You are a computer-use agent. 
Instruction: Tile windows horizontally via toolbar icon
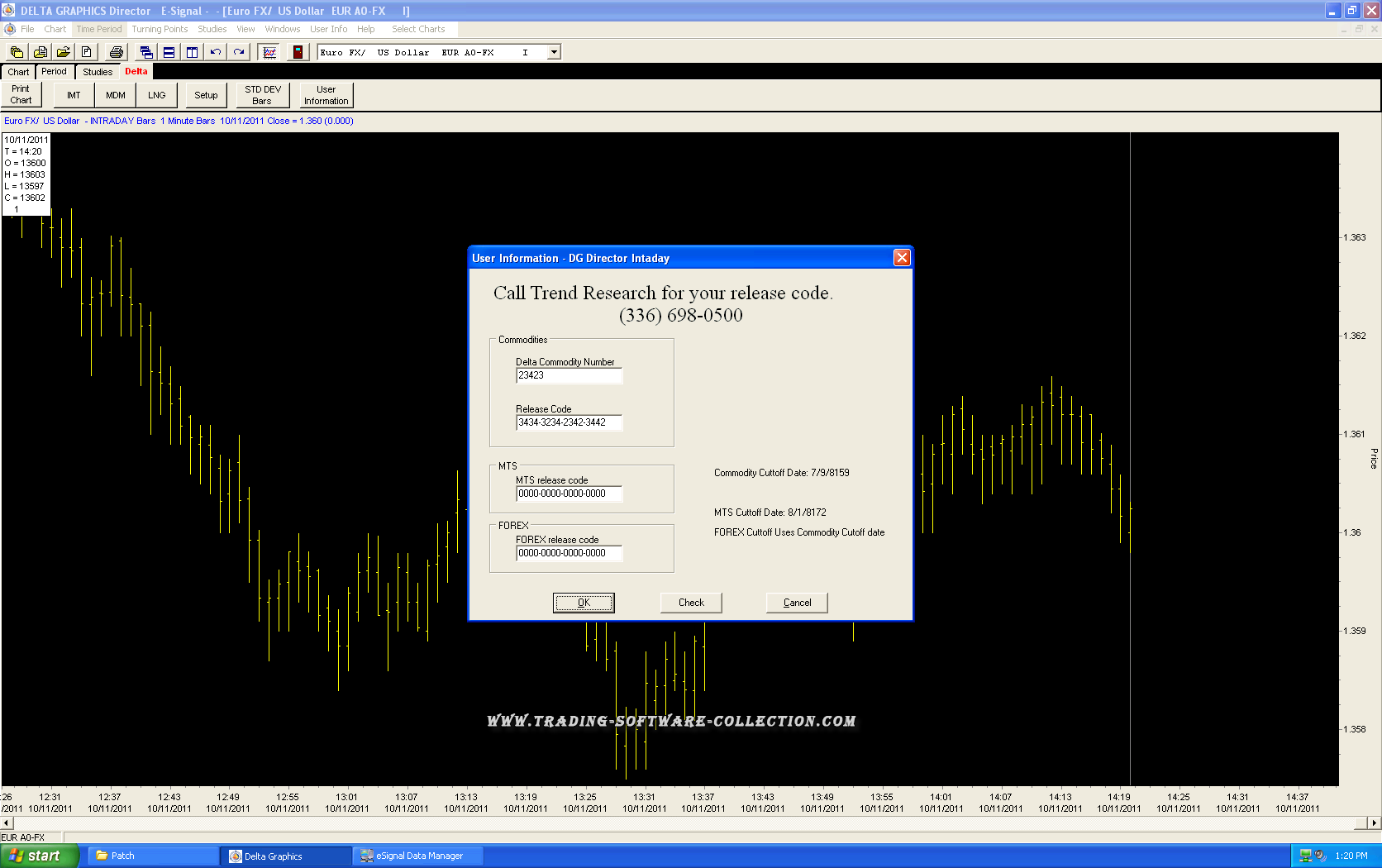click(x=169, y=52)
